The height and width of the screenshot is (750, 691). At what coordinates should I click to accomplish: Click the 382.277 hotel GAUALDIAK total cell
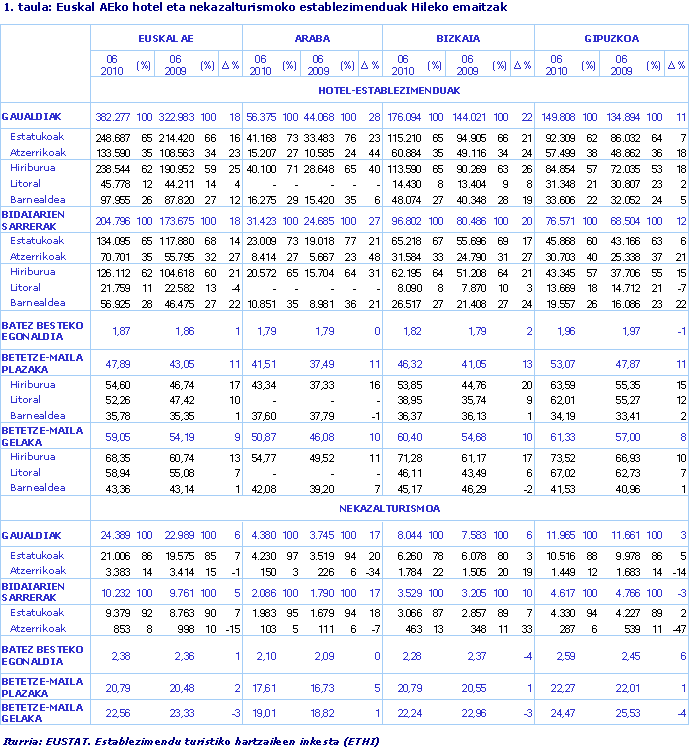(113, 117)
